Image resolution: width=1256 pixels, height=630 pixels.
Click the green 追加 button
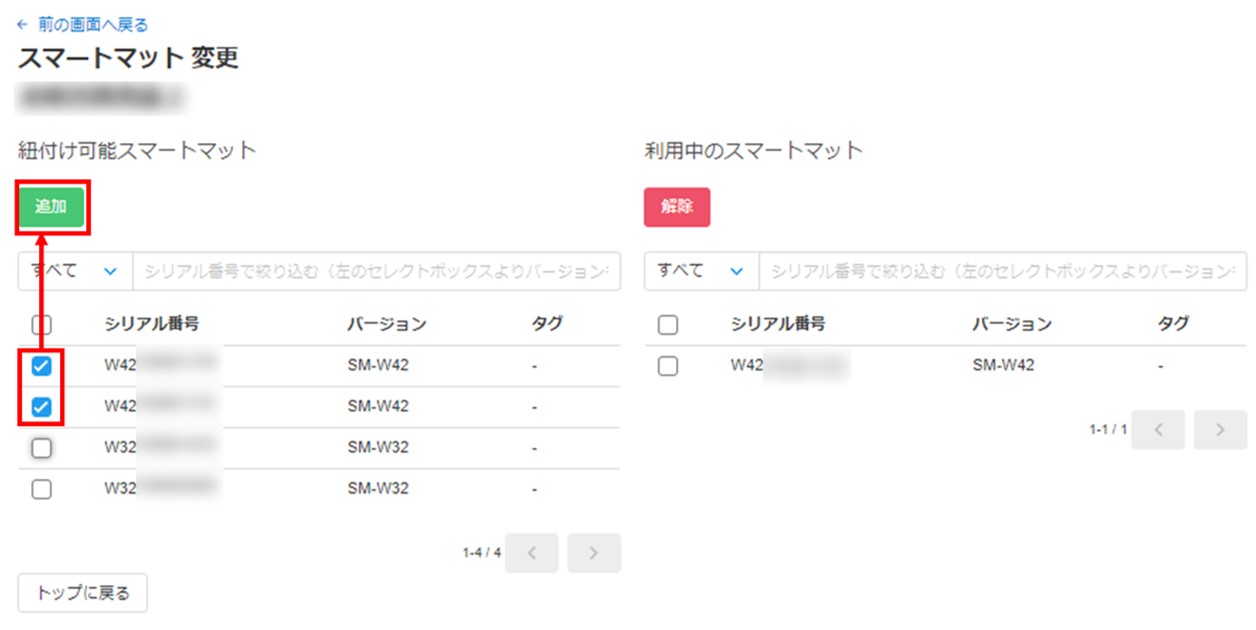(x=51, y=207)
